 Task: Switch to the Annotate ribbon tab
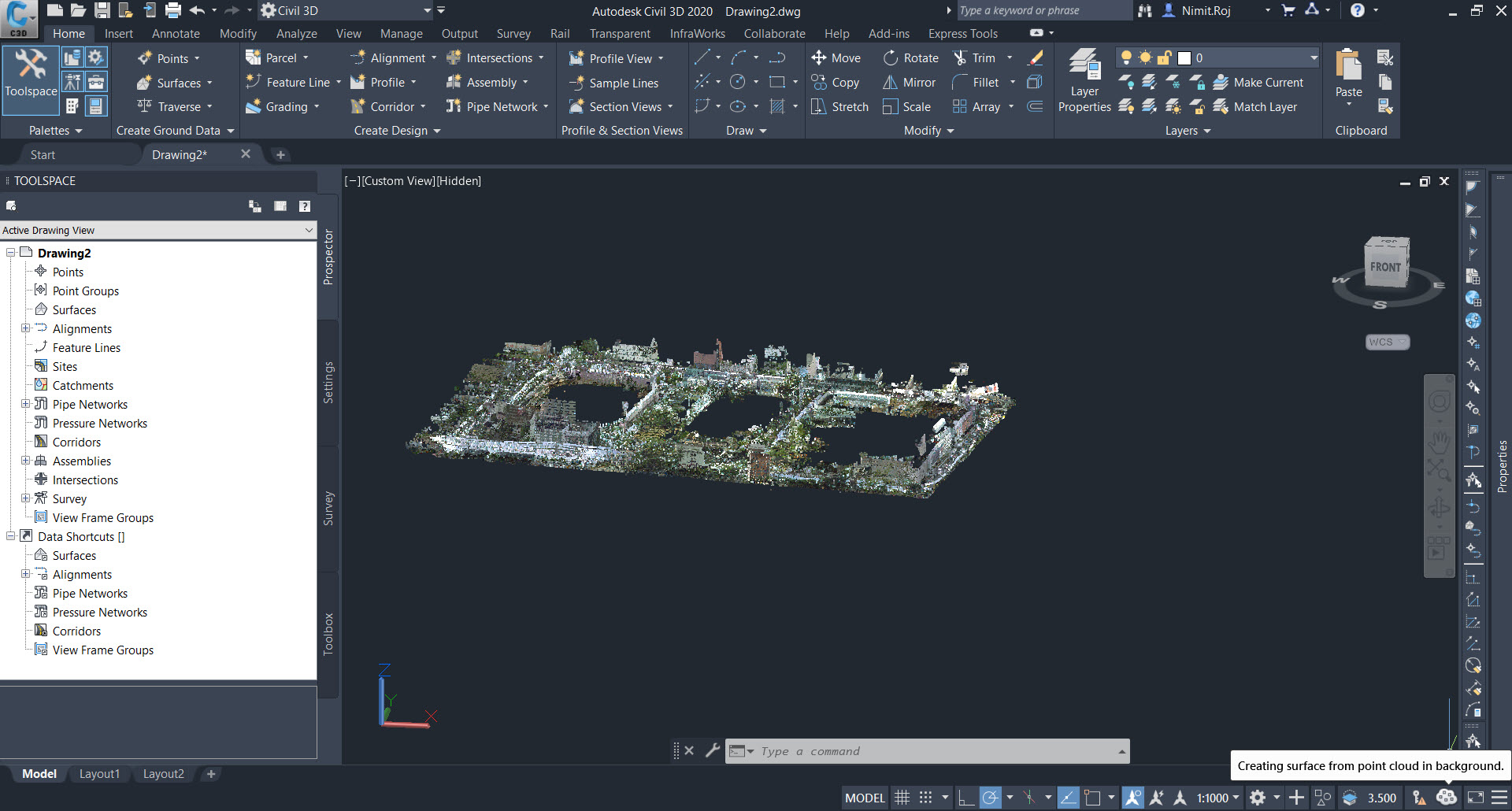pos(175,33)
